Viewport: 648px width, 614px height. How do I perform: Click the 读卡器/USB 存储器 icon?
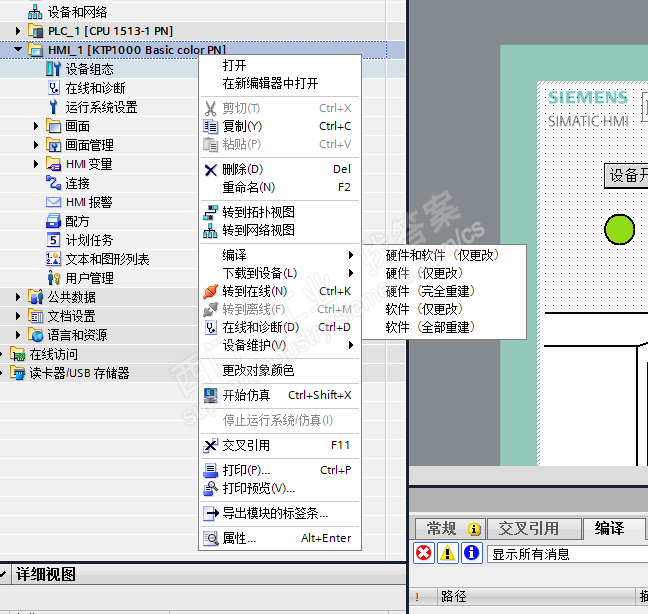pyautogui.click(x=17, y=373)
